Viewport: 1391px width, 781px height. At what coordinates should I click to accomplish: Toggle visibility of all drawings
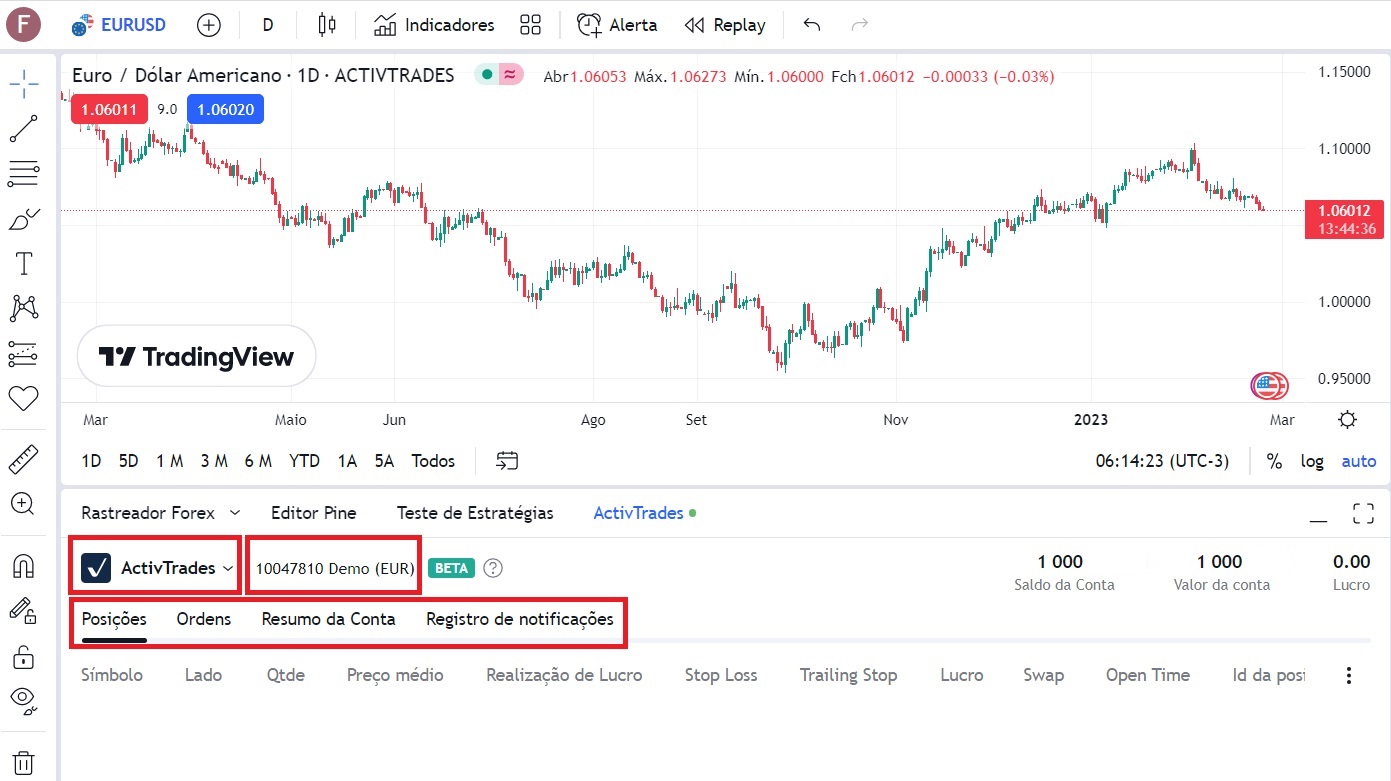click(x=24, y=698)
